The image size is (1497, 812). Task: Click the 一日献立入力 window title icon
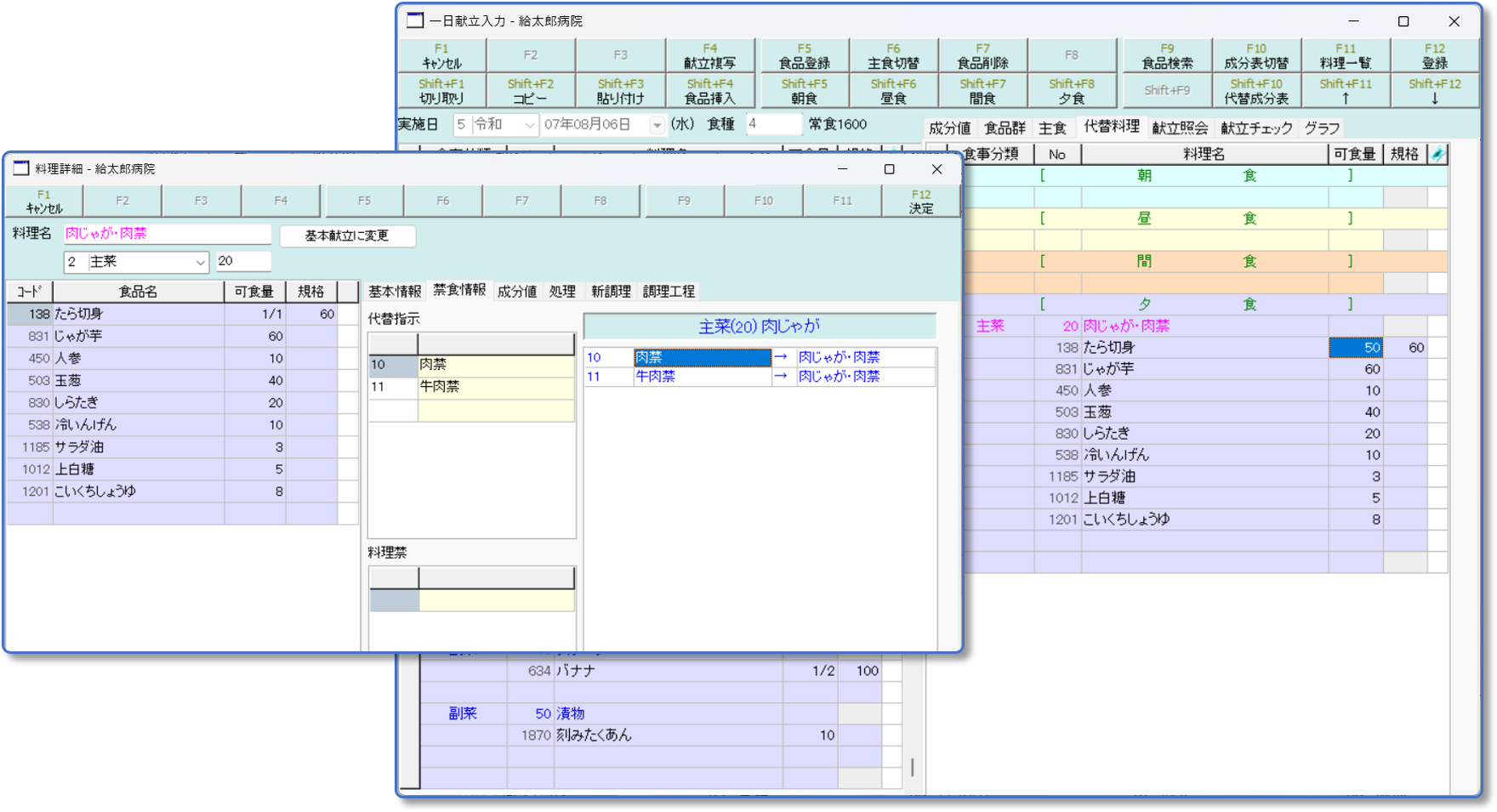coord(415,21)
